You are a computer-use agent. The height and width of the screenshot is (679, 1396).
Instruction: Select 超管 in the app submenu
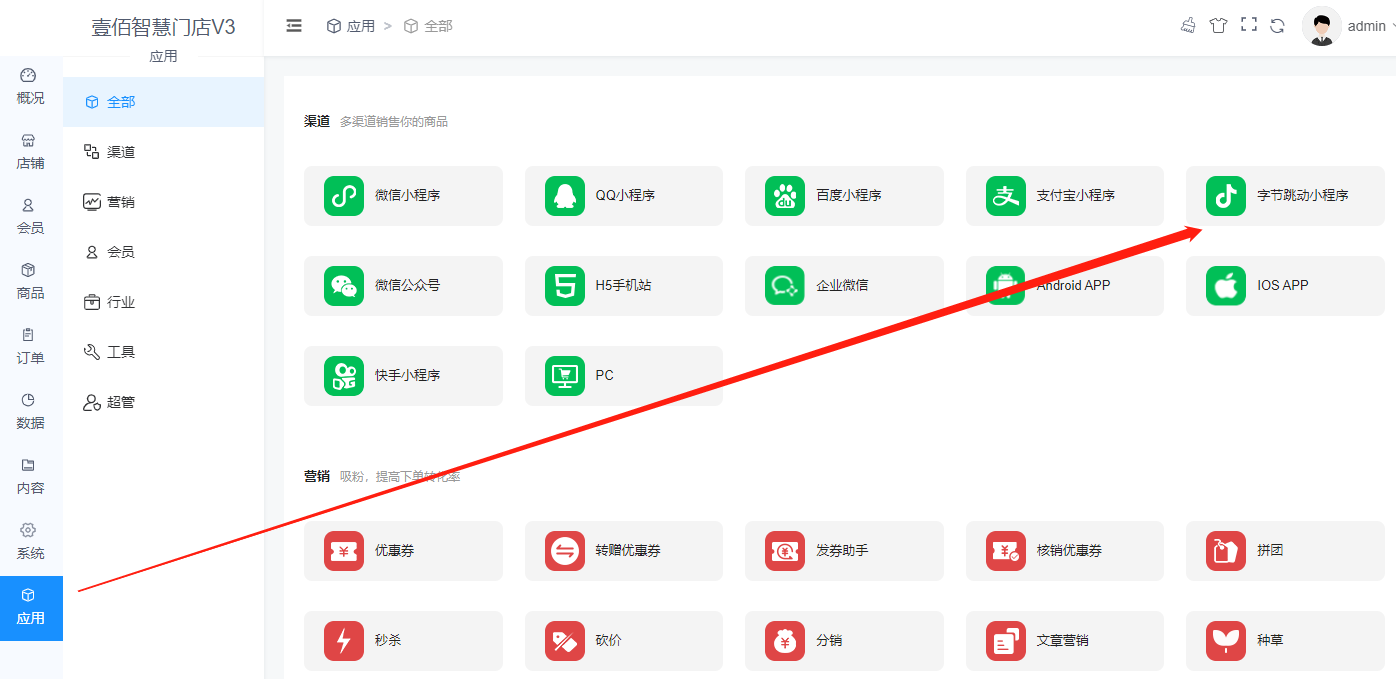[164, 402]
